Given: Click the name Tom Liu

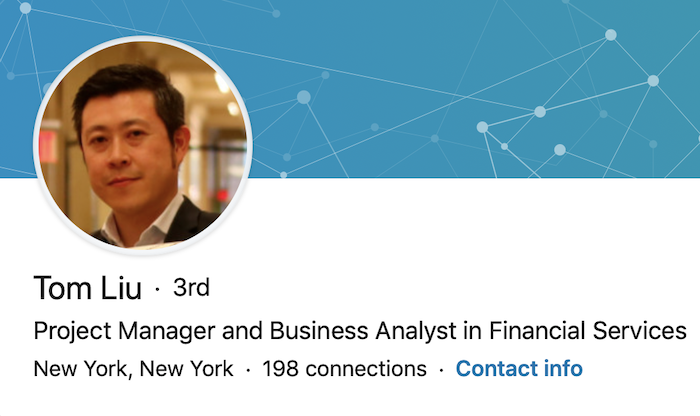Looking at the screenshot, I should (x=88, y=288).
